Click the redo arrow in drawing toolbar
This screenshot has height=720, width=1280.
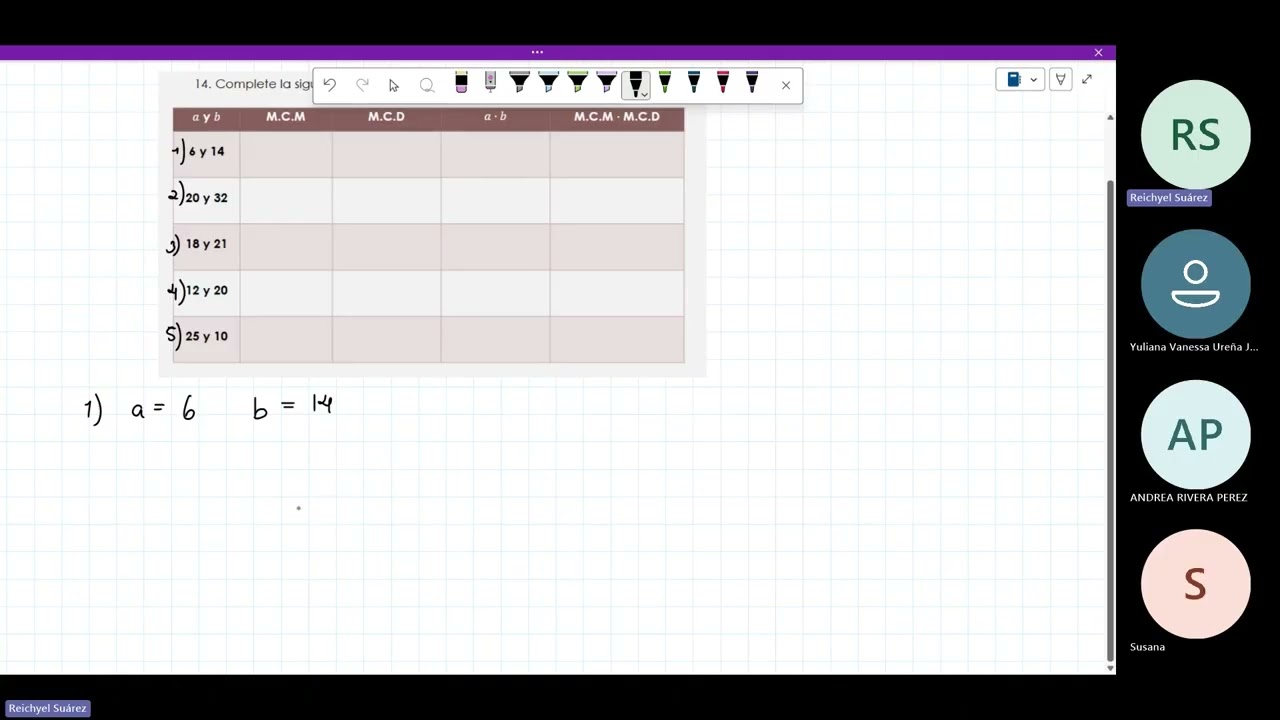point(362,85)
